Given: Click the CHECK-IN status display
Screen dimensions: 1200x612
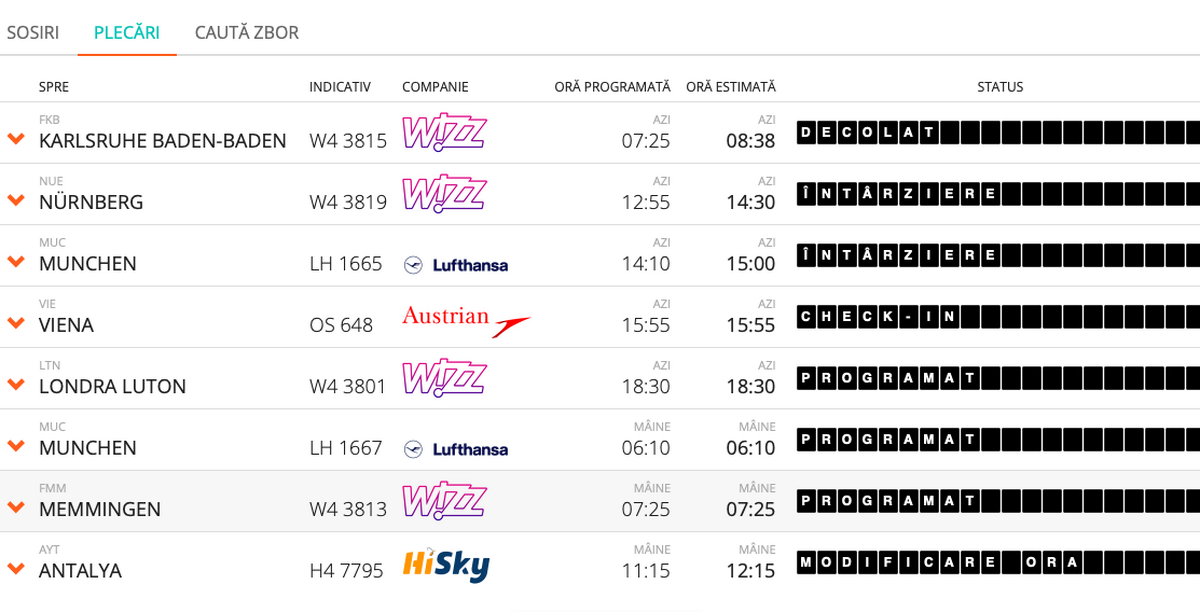Looking at the screenshot, I should click(x=997, y=317).
